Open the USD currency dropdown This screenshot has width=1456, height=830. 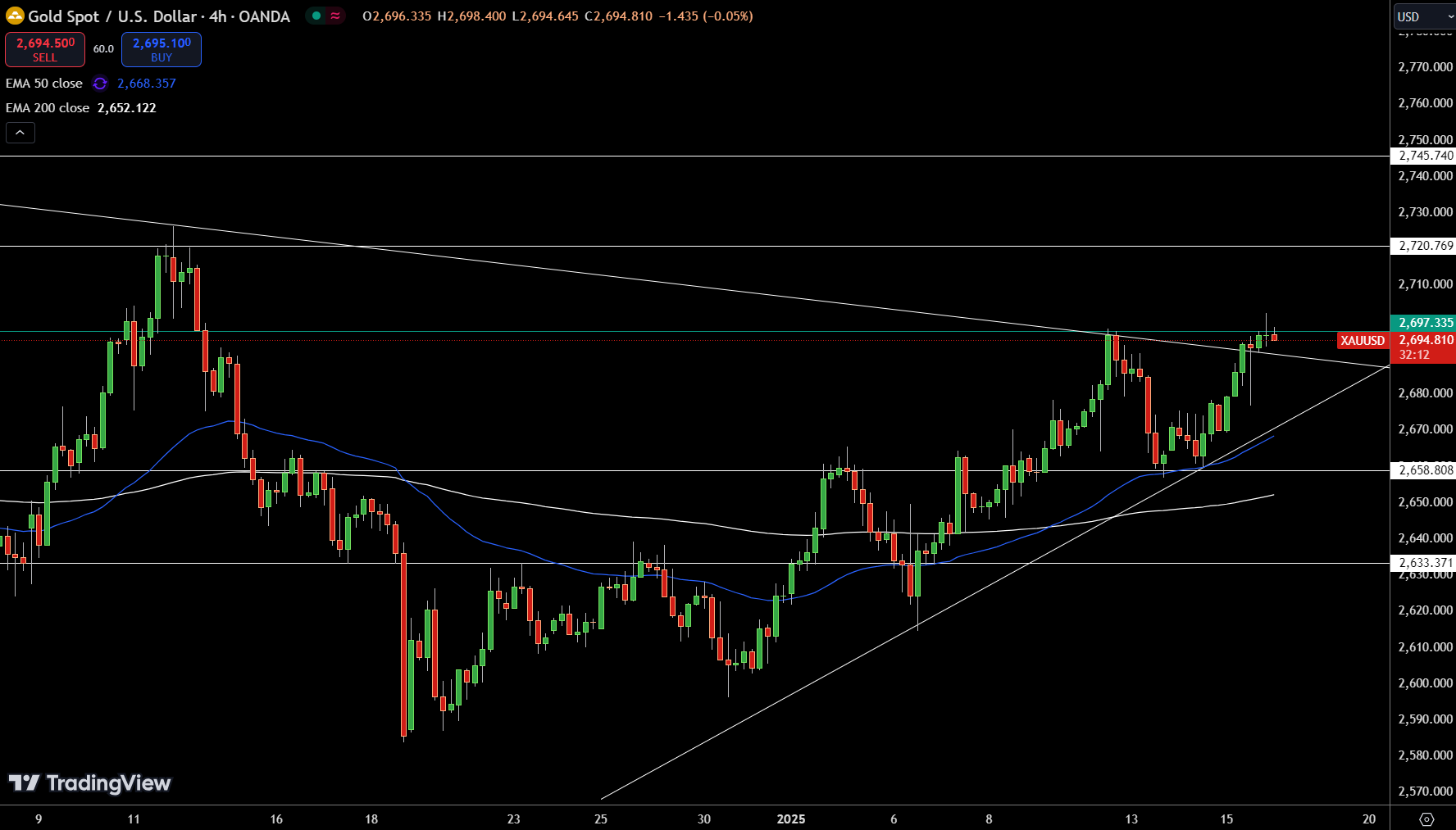click(1425, 16)
